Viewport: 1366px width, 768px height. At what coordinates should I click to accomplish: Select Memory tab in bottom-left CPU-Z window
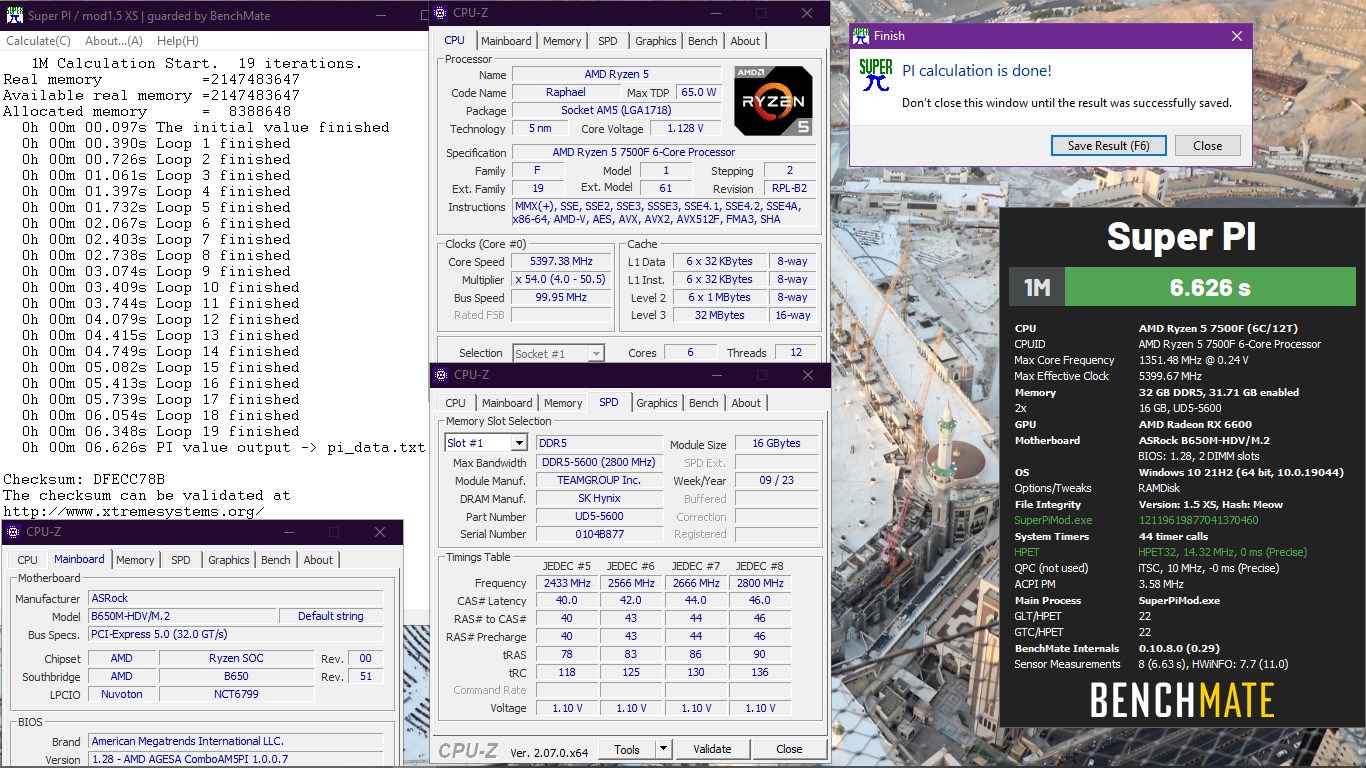[135, 560]
